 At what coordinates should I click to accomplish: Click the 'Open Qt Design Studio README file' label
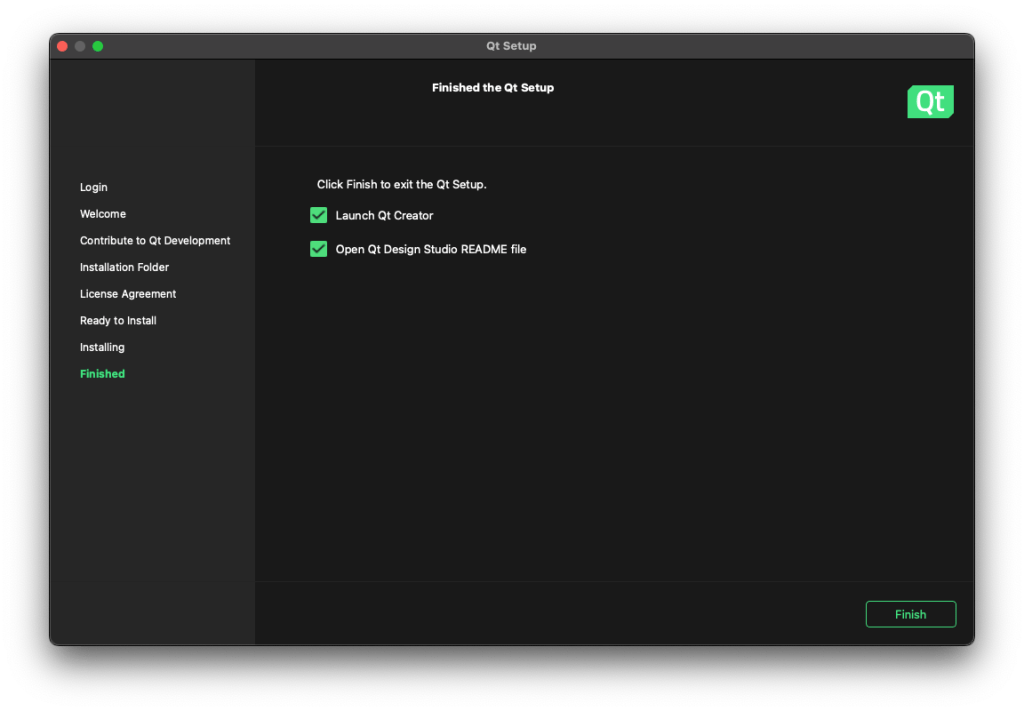pyautogui.click(x=430, y=249)
